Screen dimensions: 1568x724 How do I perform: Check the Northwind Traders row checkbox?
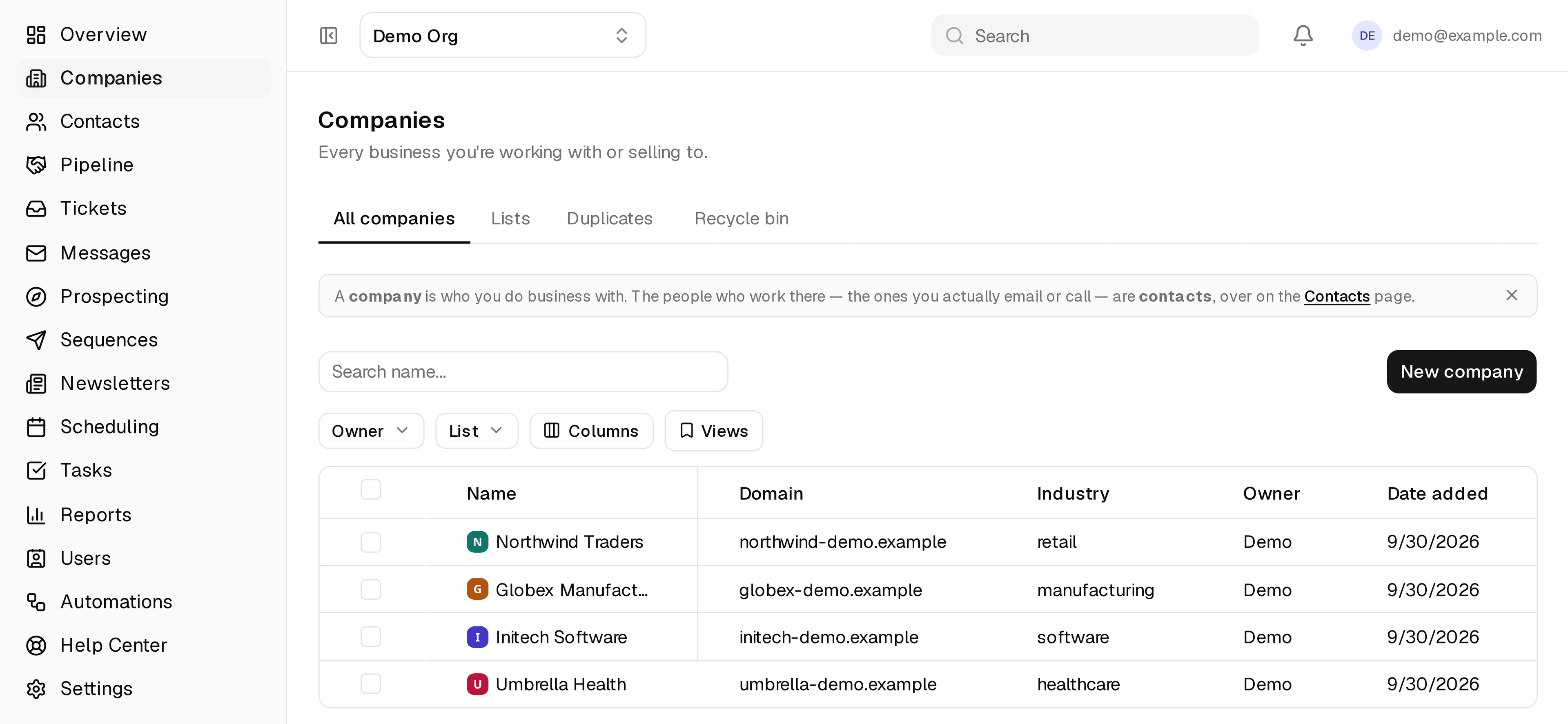point(371,542)
